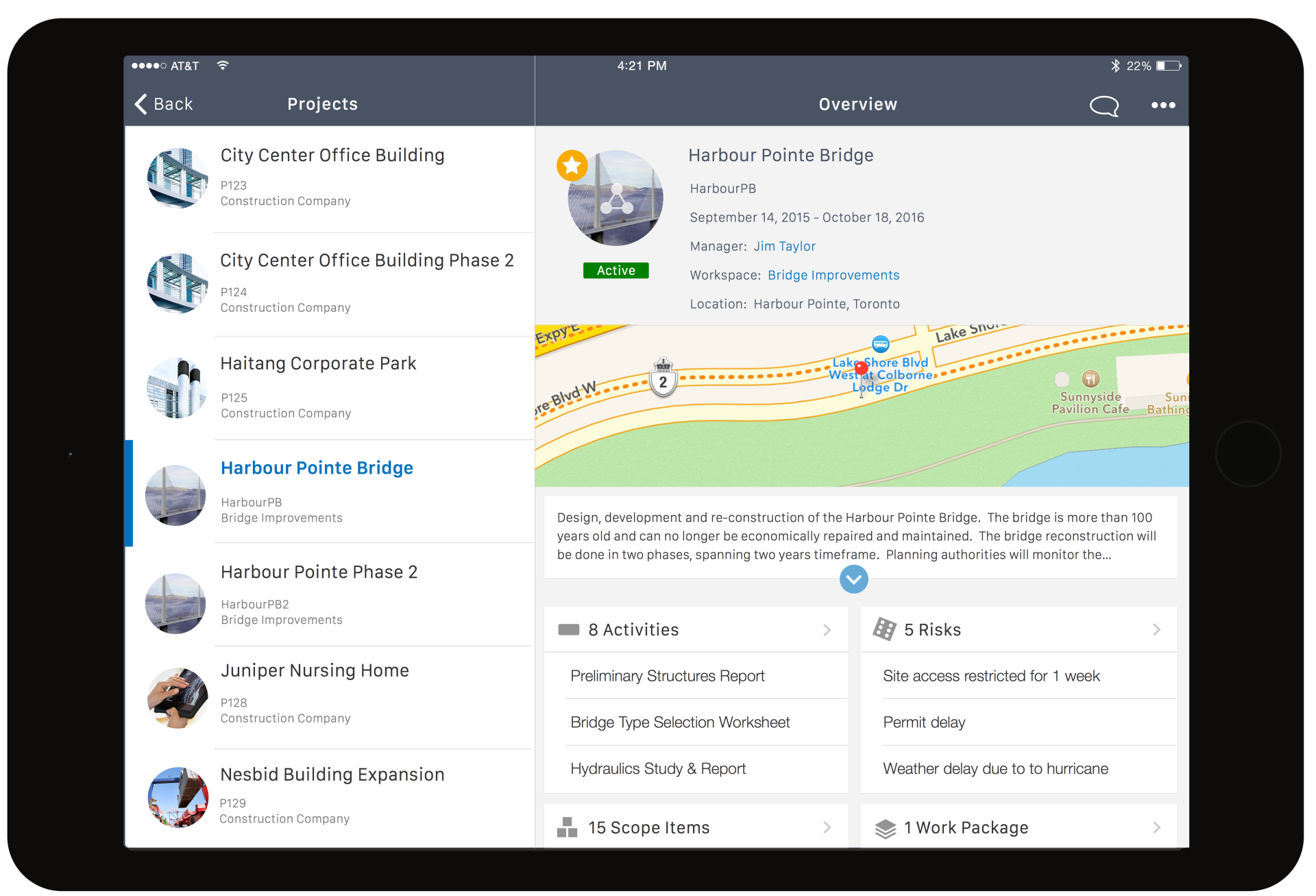
Task: Click the Scope Items blocks icon
Action: click(567, 827)
